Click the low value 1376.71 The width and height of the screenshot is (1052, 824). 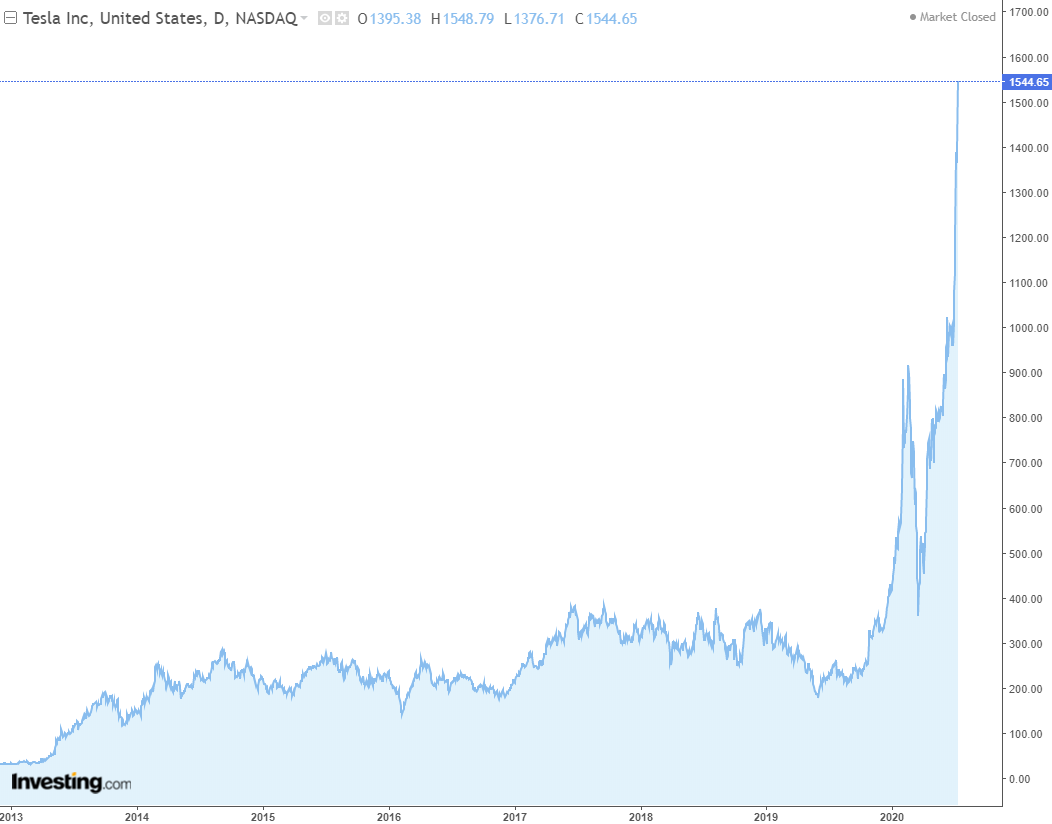(x=539, y=19)
